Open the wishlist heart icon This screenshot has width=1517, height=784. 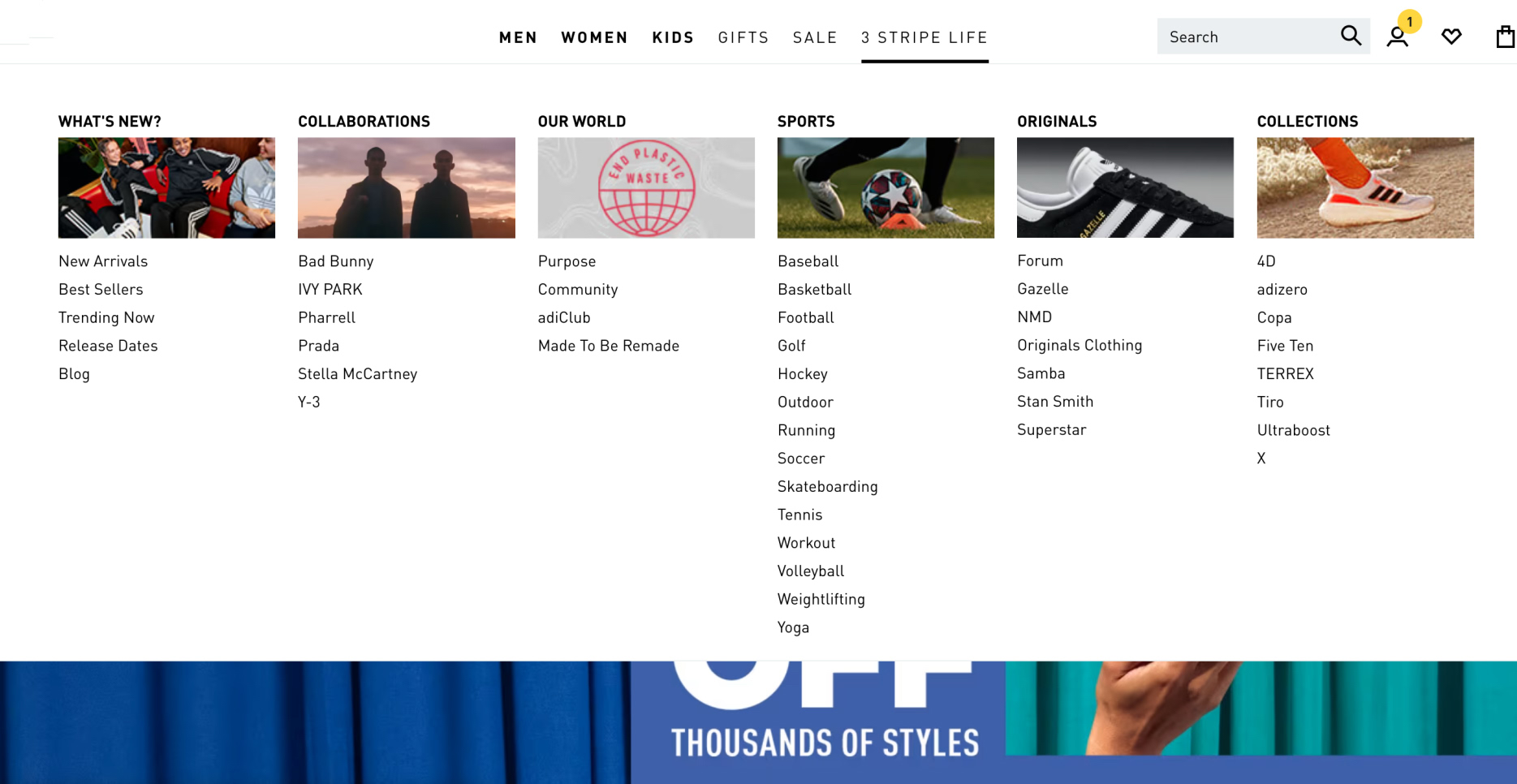point(1451,37)
